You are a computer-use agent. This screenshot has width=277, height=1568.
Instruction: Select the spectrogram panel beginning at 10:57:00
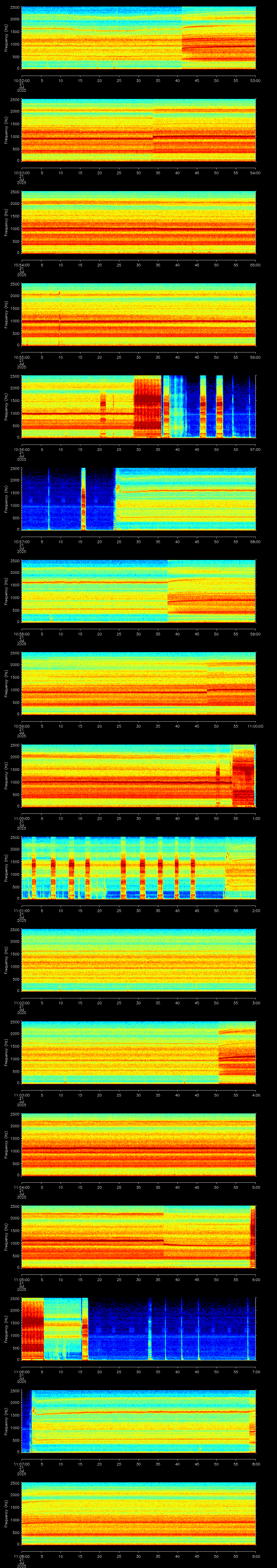click(x=138, y=499)
